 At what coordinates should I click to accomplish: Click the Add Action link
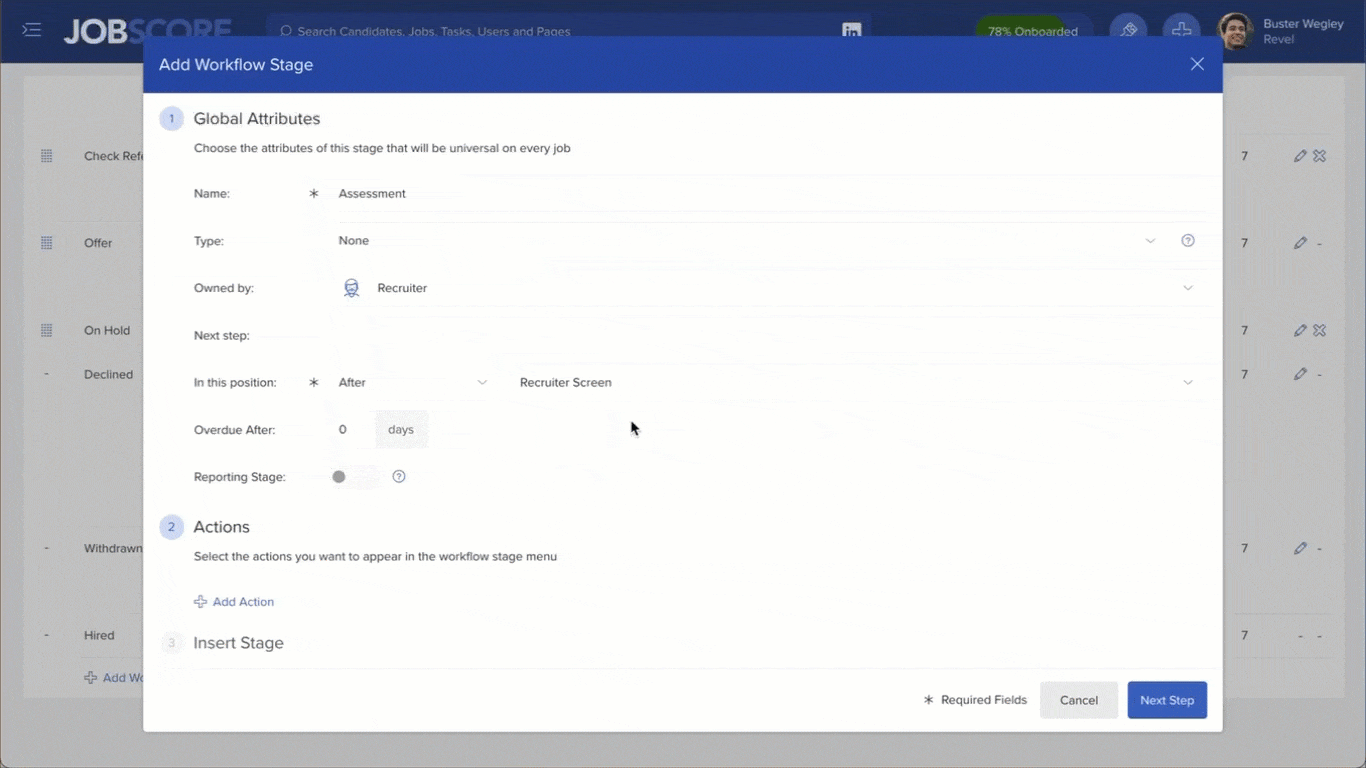pyautogui.click(x=234, y=602)
